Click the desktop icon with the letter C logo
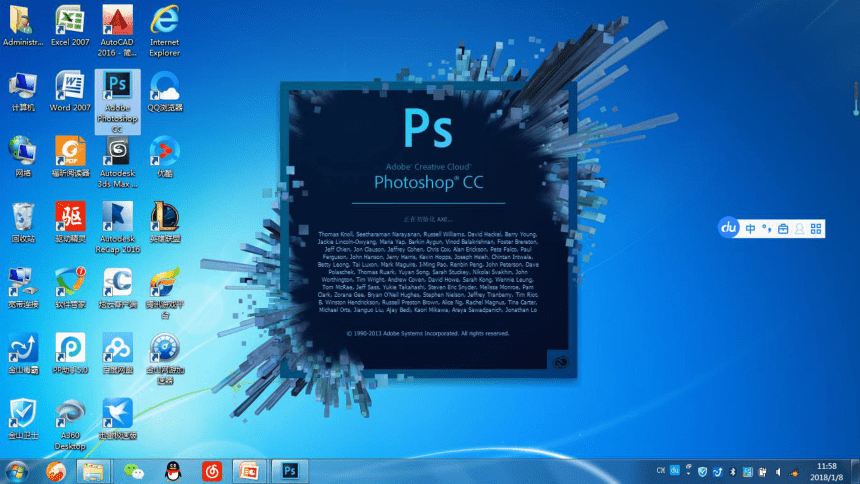 click(x=117, y=288)
